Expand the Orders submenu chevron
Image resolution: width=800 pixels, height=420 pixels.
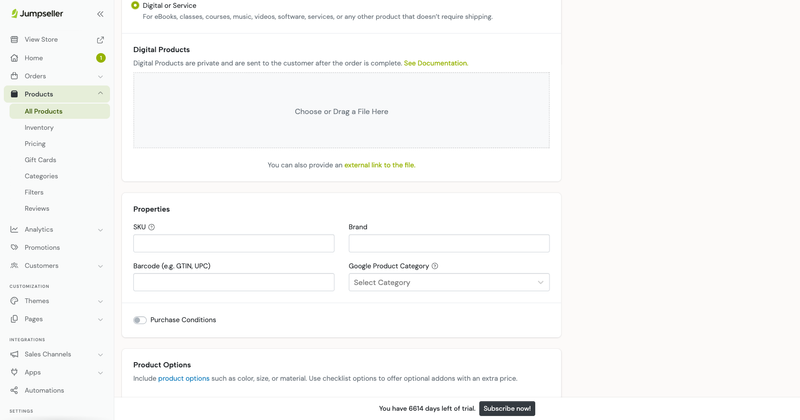pyautogui.click(x=101, y=77)
